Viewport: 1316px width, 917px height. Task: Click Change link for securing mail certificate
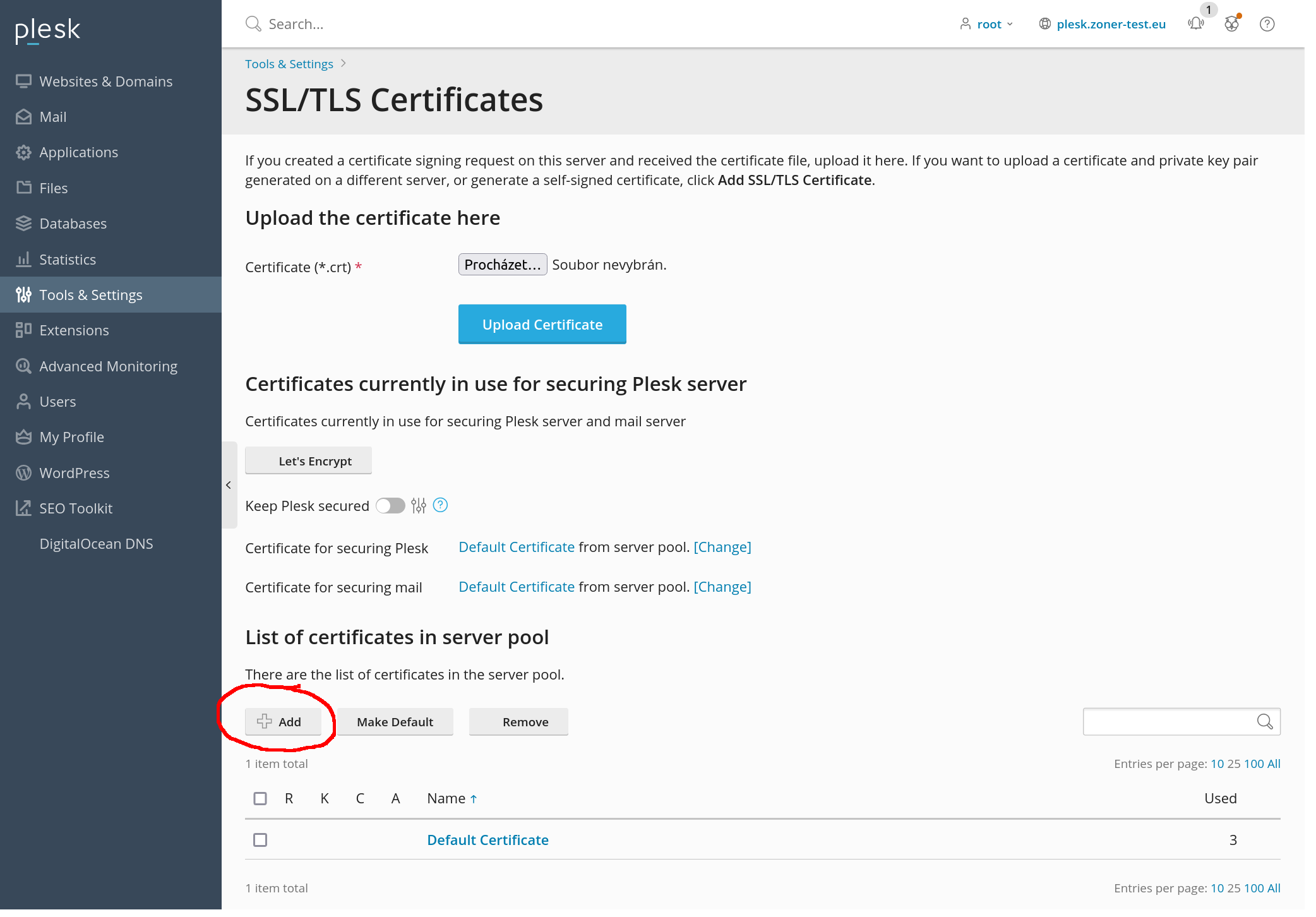722,587
